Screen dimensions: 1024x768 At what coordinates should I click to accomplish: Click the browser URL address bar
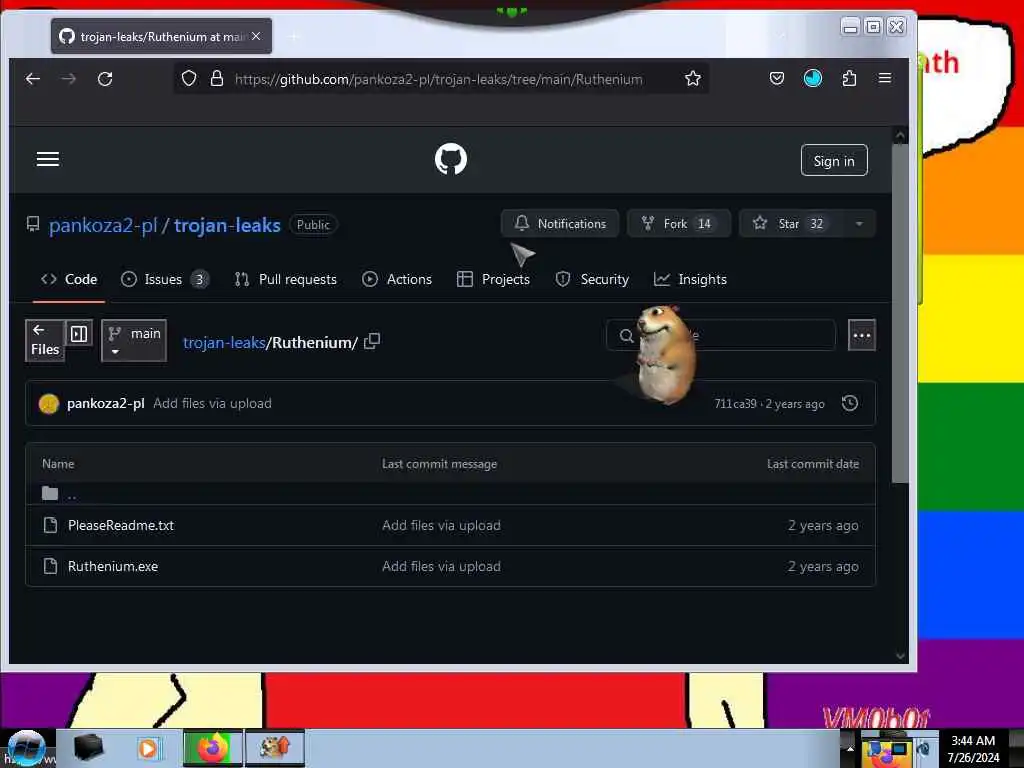pyautogui.click(x=439, y=79)
